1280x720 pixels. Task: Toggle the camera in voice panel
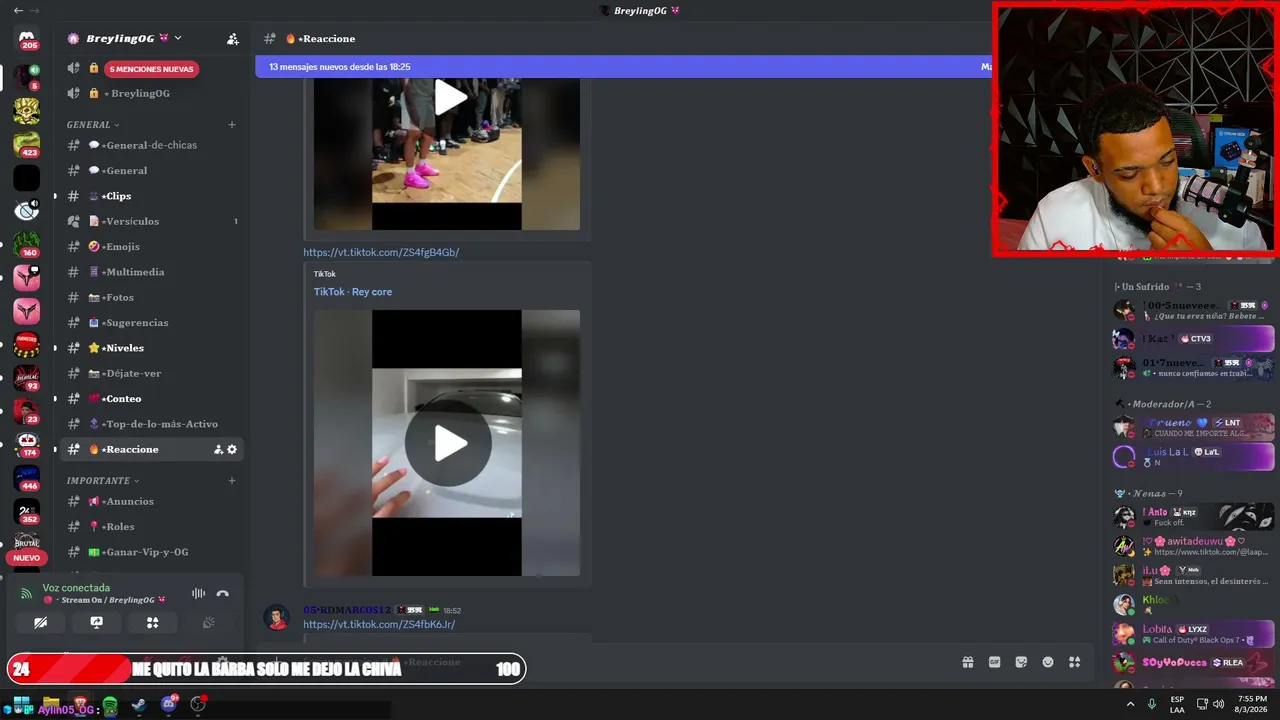point(40,622)
